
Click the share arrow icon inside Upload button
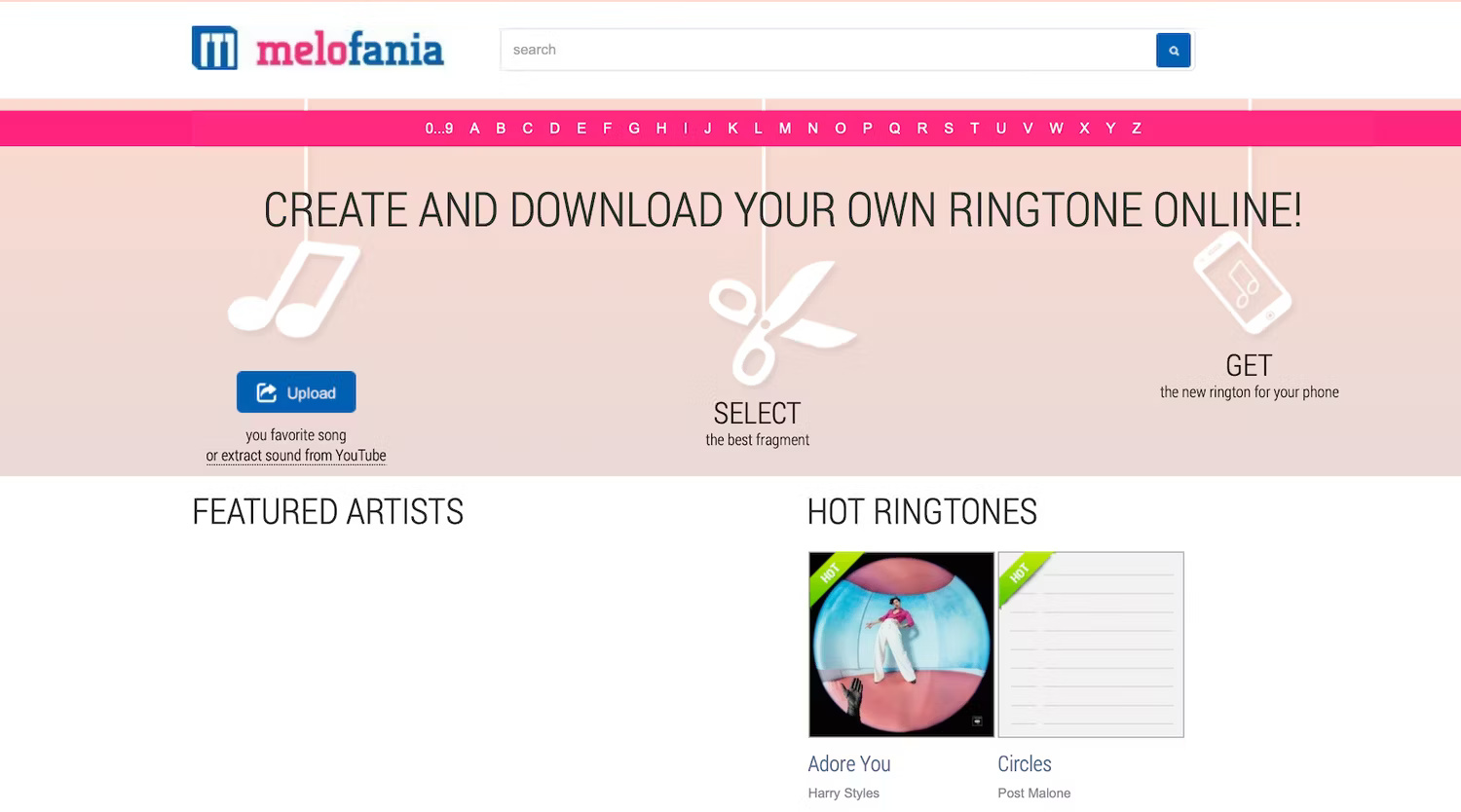(x=265, y=391)
